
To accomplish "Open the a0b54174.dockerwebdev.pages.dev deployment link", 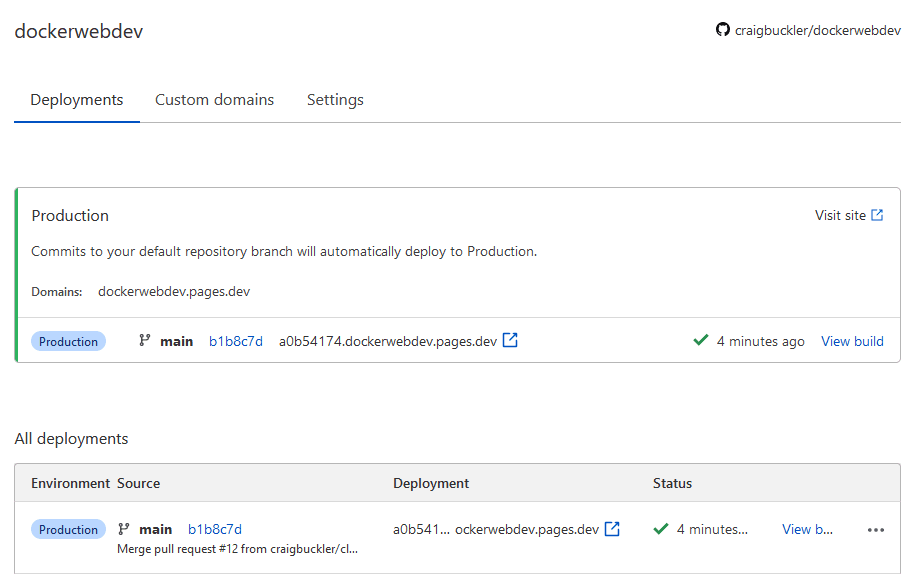I will point(387,341).
